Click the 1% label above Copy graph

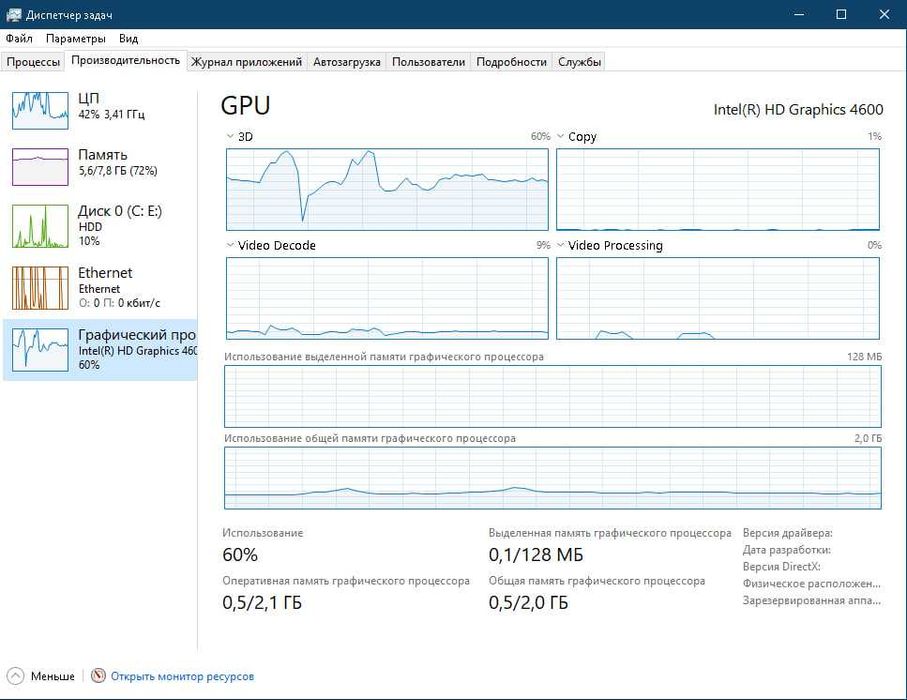pos(875,137)
